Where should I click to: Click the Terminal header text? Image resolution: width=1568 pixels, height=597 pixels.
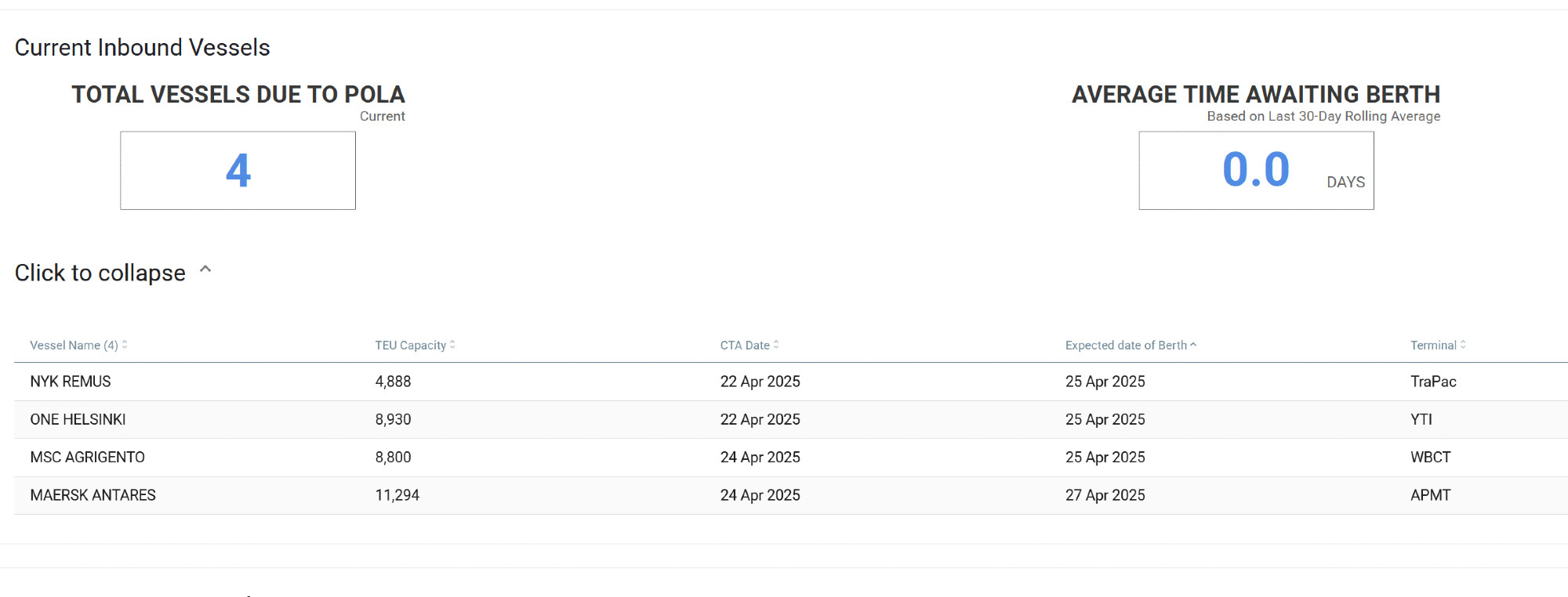pos(1433,346)
